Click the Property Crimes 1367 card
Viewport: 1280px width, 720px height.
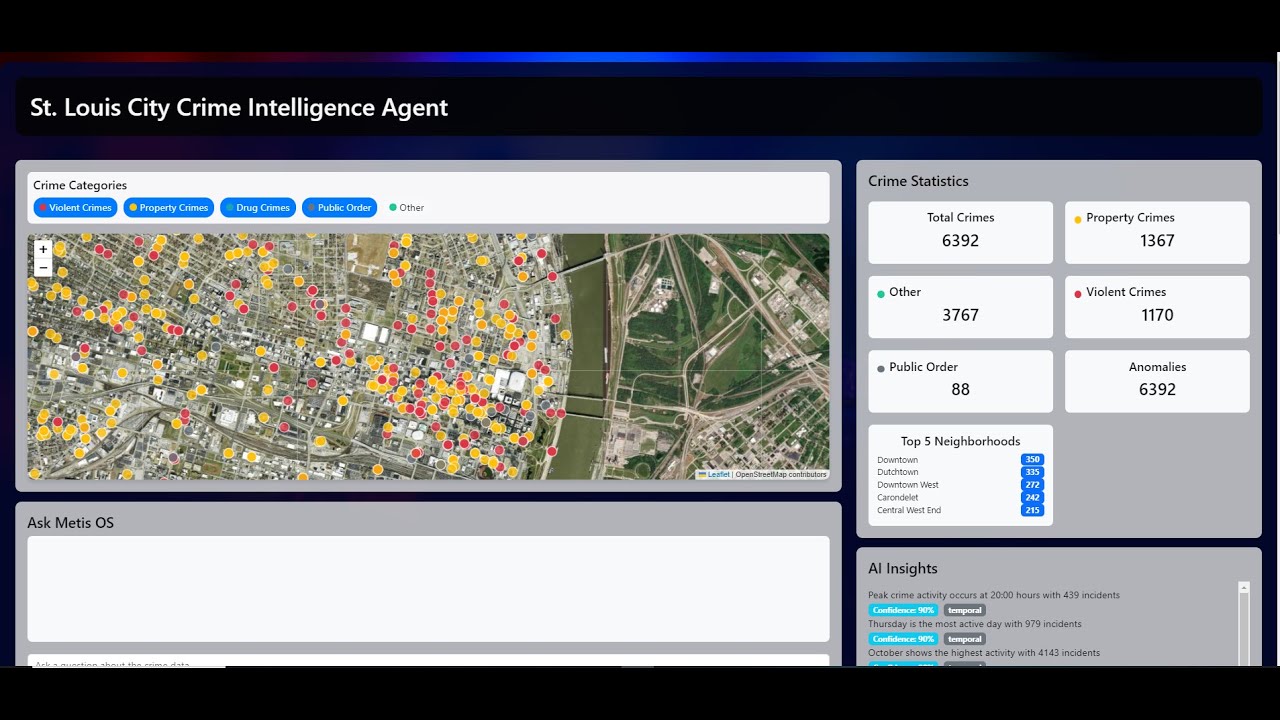tap(1157, 232)
